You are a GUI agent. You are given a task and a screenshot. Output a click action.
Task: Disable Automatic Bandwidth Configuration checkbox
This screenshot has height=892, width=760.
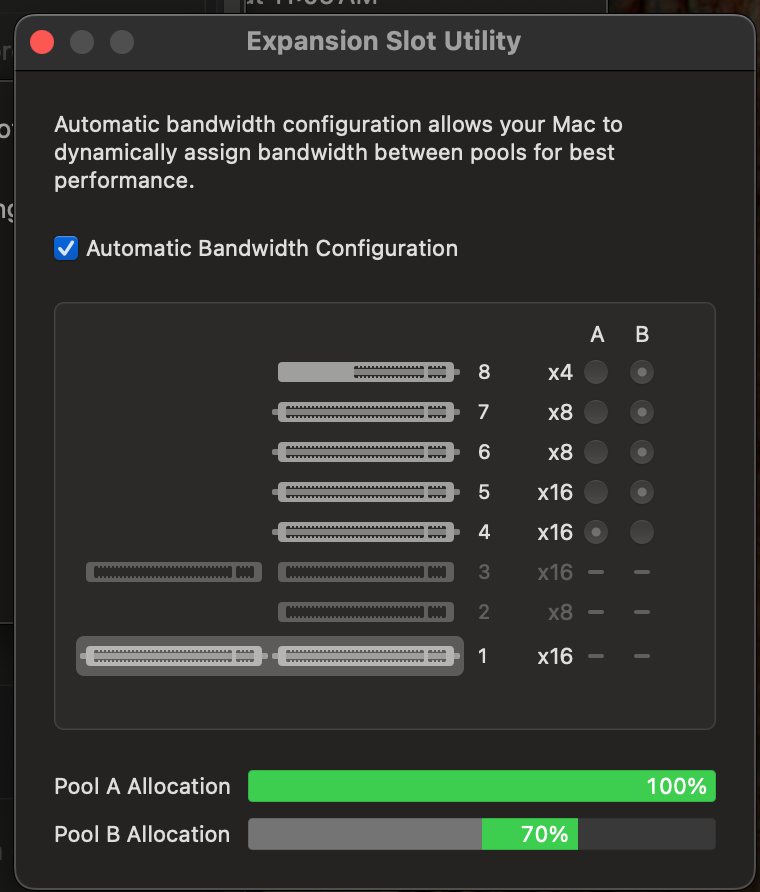66,249
